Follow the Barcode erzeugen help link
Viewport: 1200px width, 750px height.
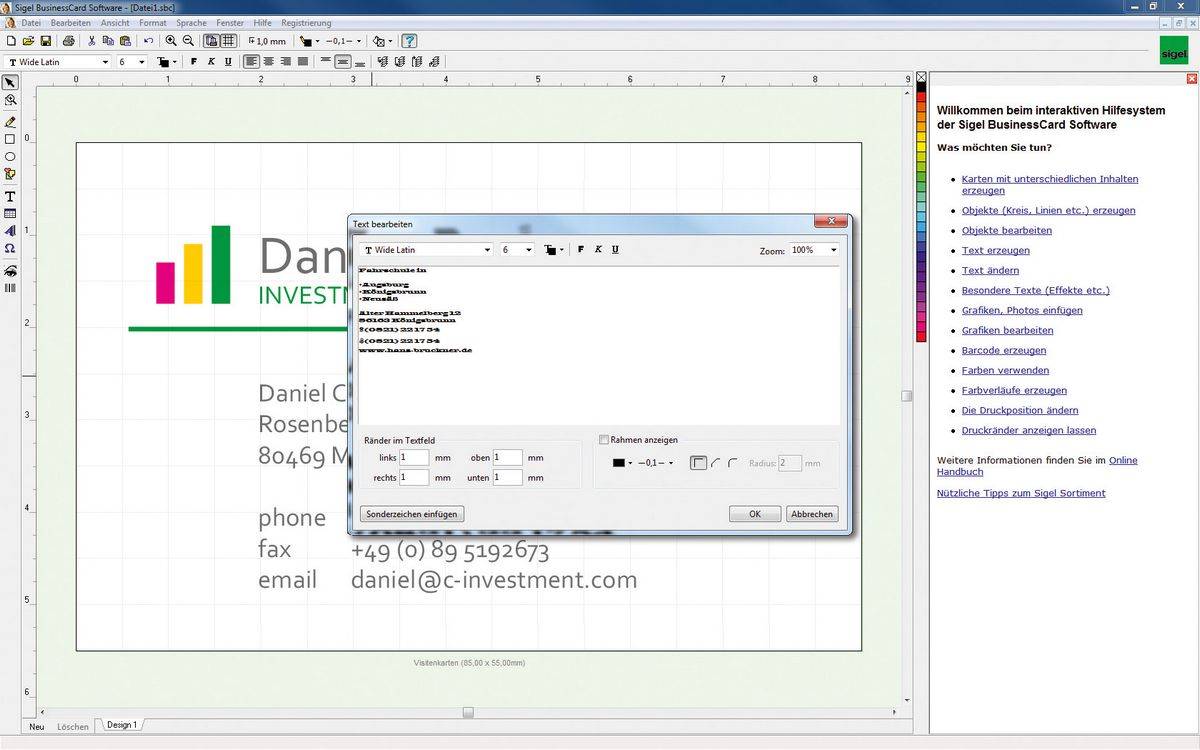click(1004, 350)
